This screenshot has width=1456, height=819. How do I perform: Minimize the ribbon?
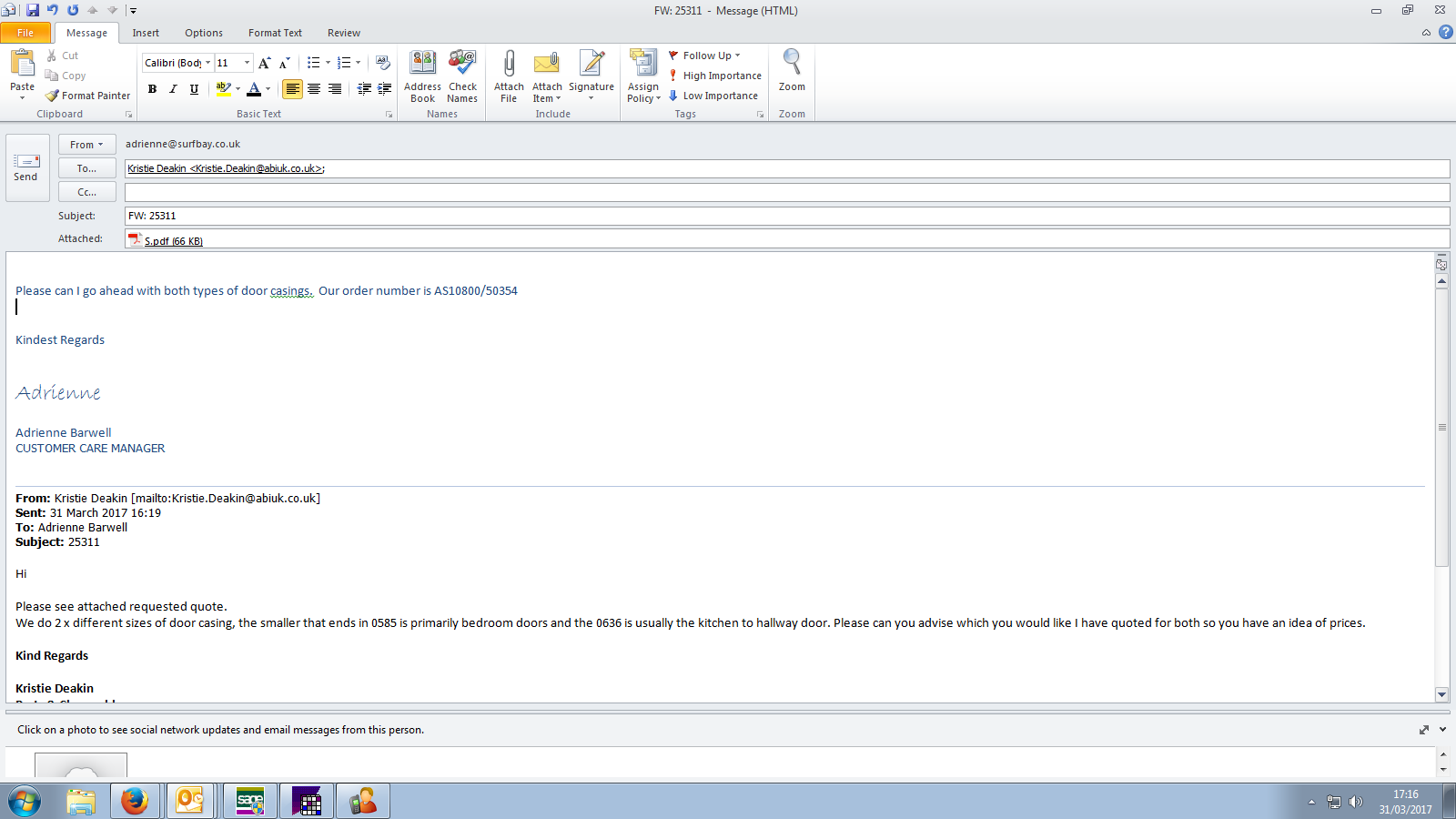coord(1426,33)
